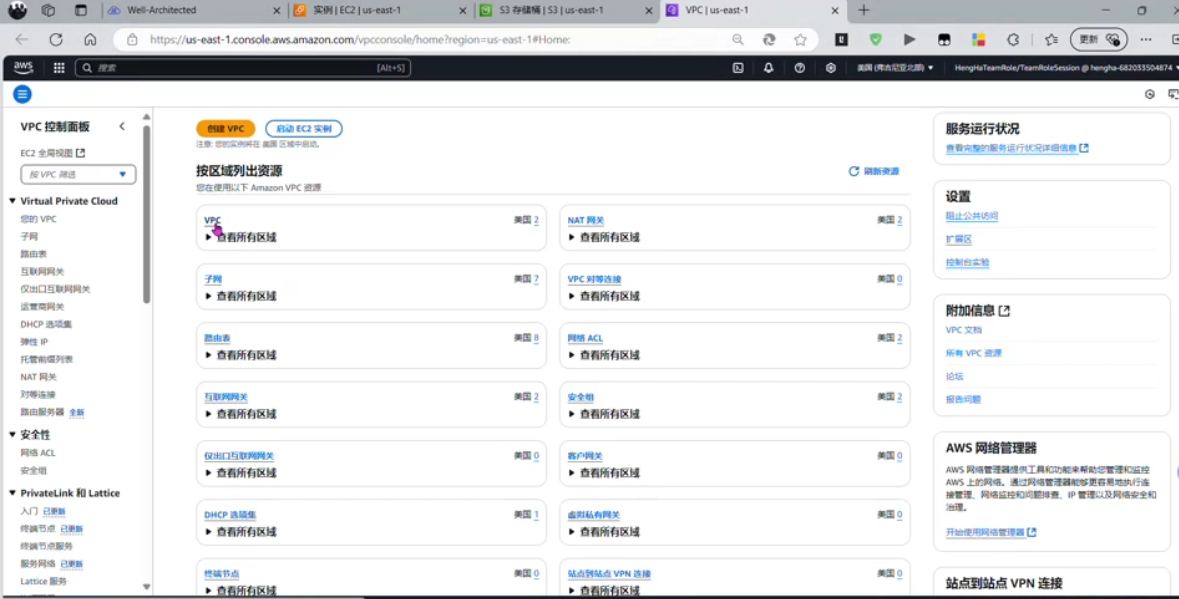
Task: Go to the browser home icon
Action: pos(90,39)
